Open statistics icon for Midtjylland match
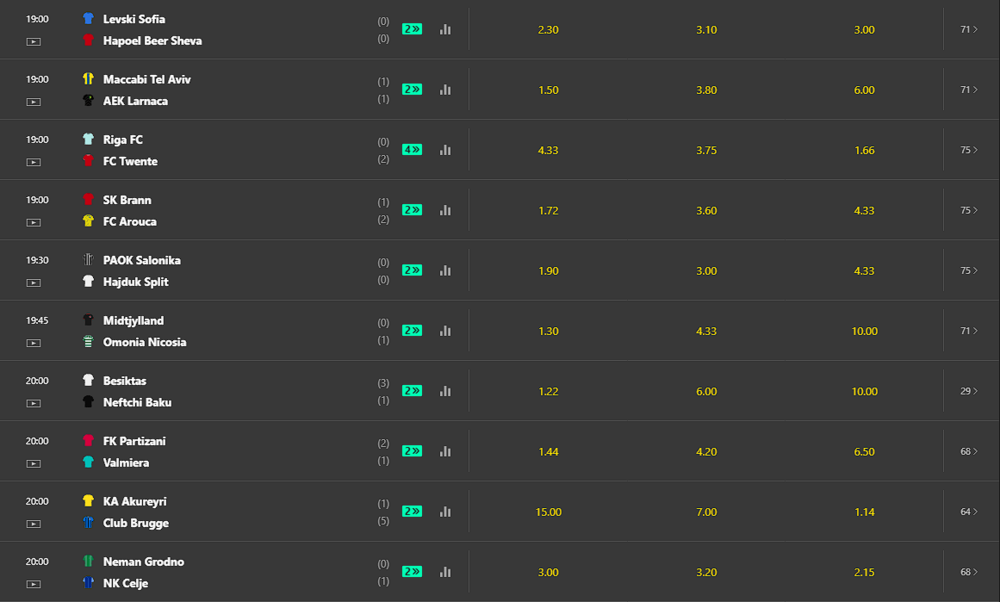The height and width of the screenshot is (602, 1000). coord(445,331)
